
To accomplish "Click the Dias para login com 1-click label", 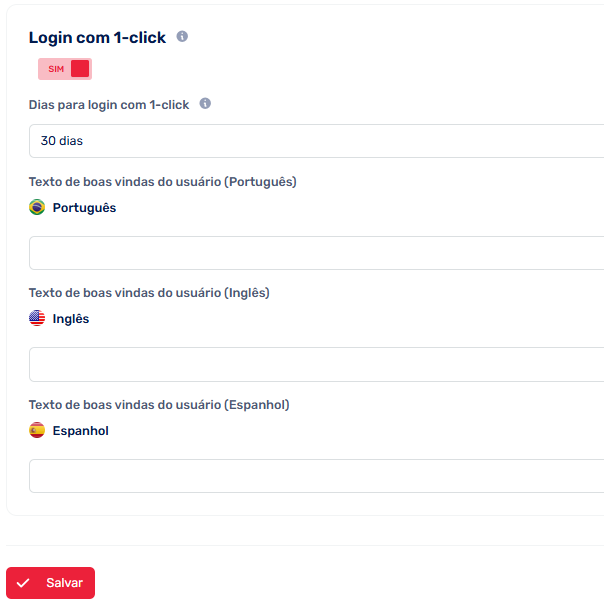I will [x=109, y=105].
